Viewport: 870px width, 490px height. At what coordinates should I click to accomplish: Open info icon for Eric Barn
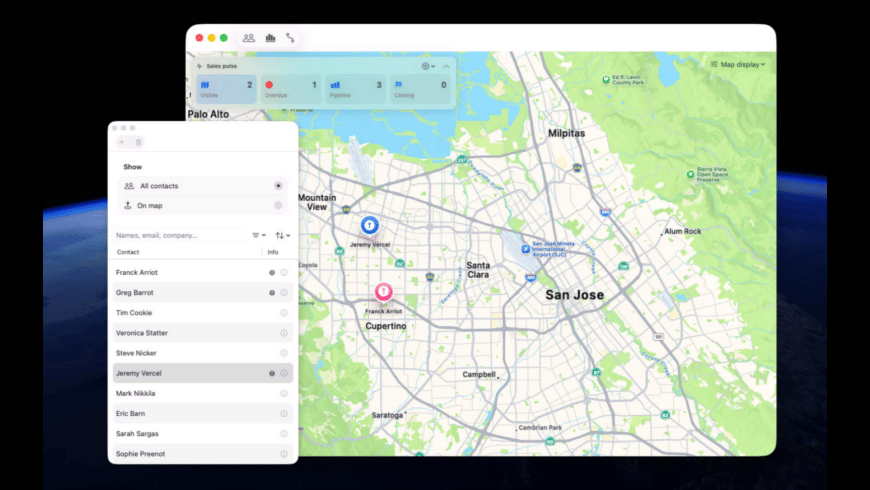(284, 413)
